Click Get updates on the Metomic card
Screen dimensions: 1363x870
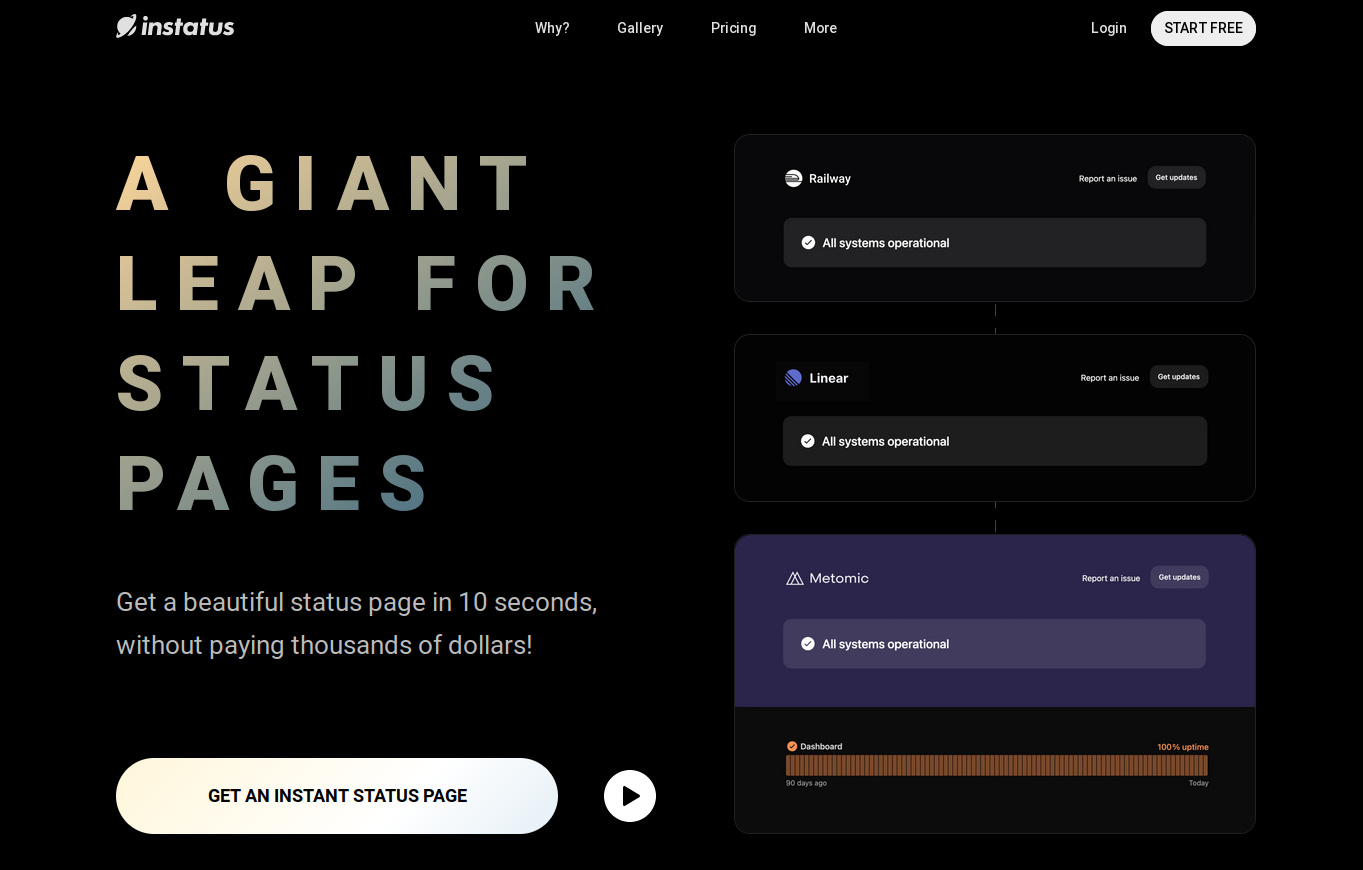click(x=1179, y=577)
